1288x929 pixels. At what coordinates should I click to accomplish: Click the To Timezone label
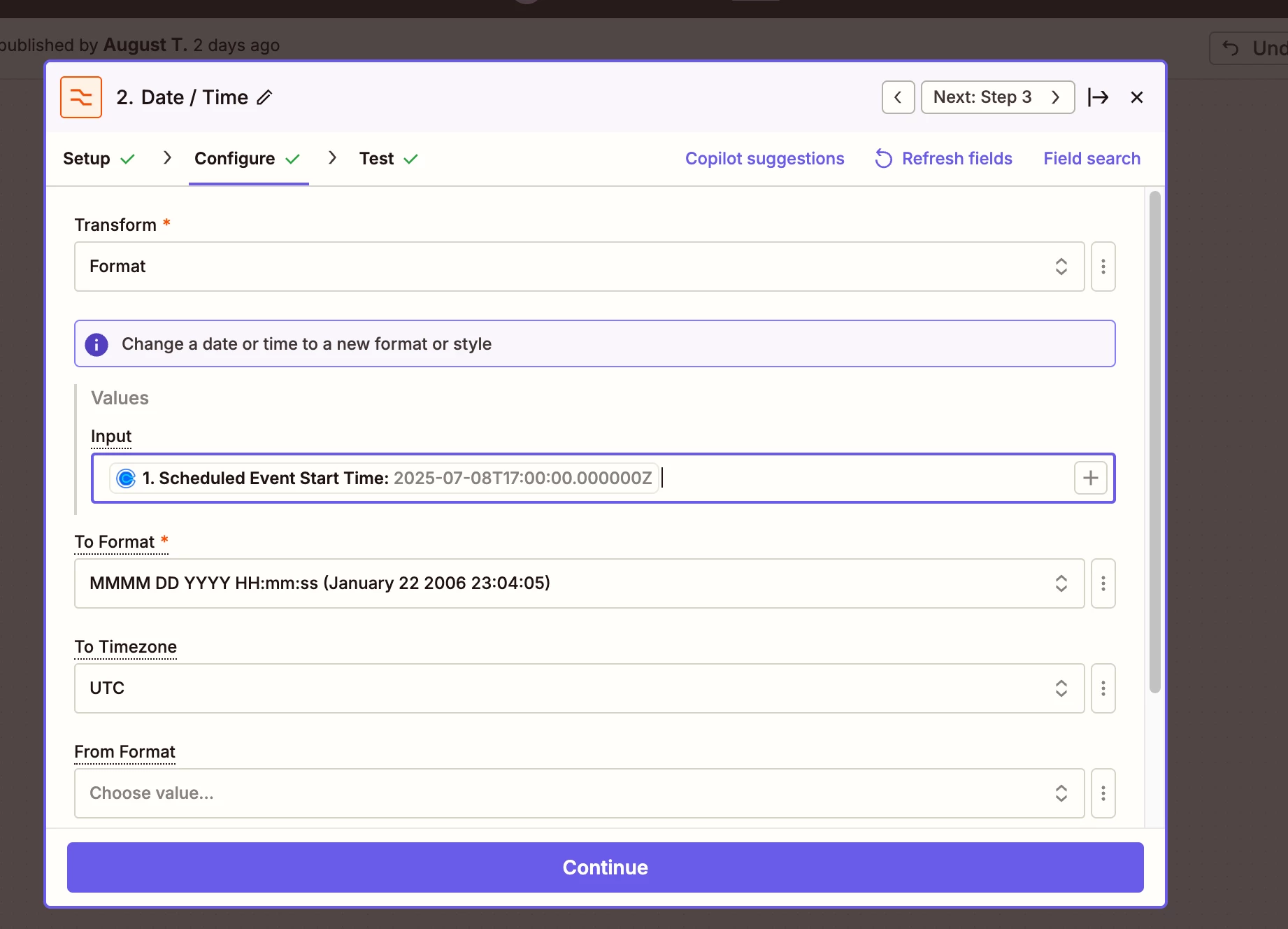point(126,647)
